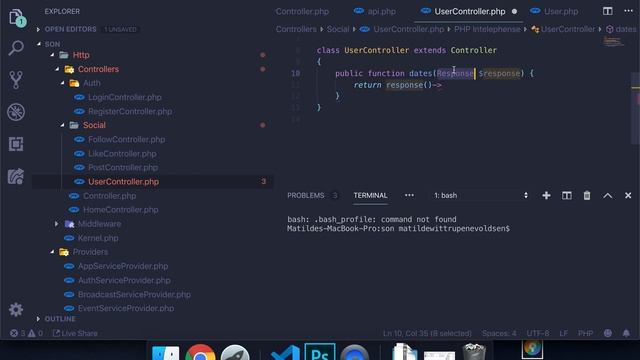Open the Trash in the Dock

(474, 352)
